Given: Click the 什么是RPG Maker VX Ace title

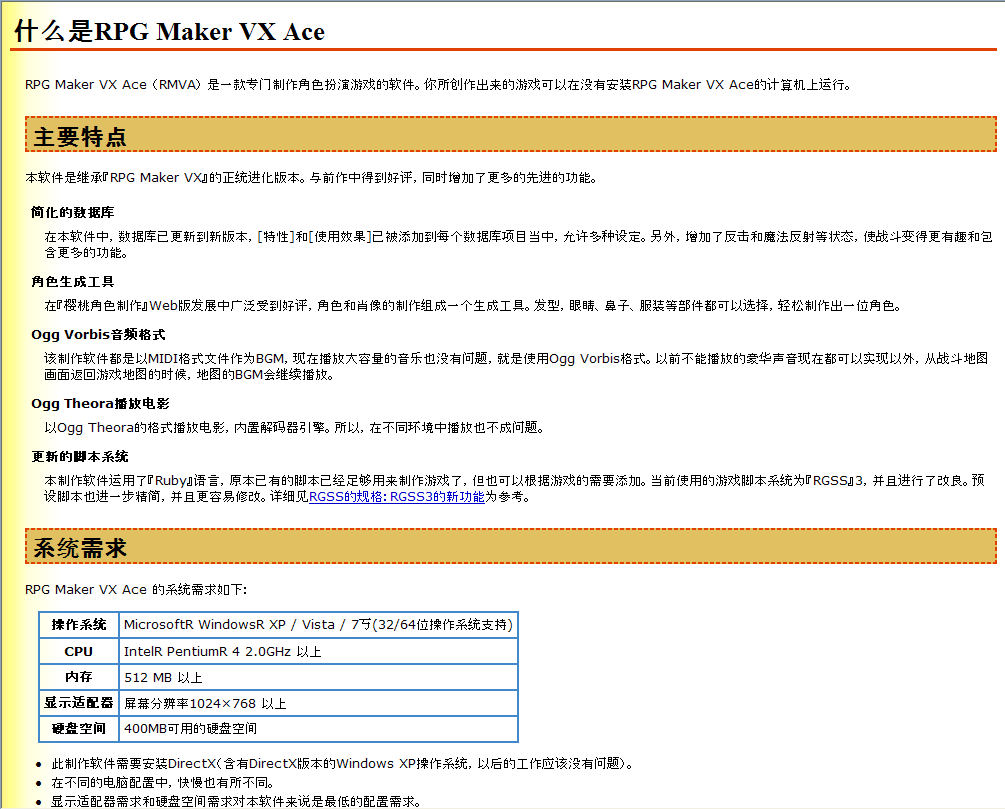Looking at the screenshot, I should pos(170,31).
